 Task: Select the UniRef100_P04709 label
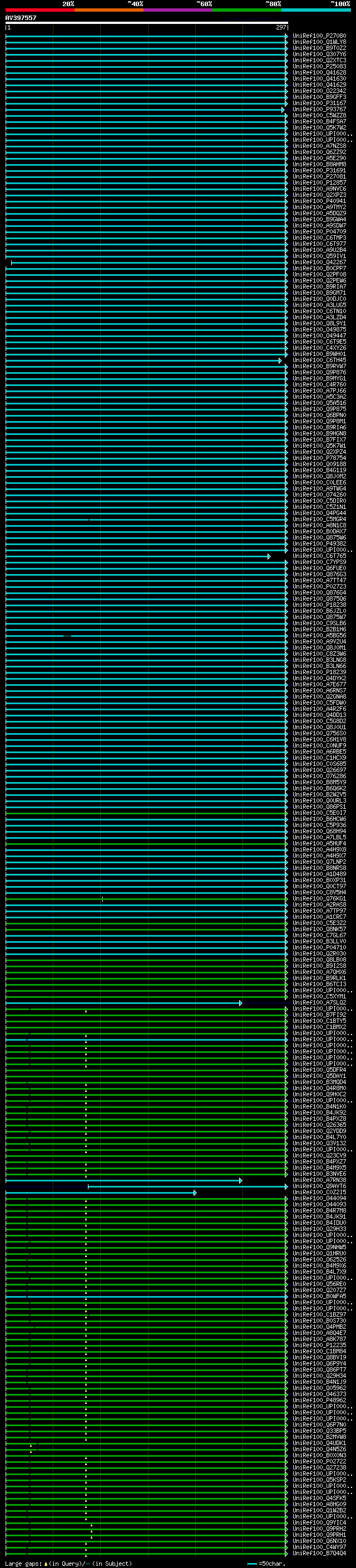coord(319,232)
